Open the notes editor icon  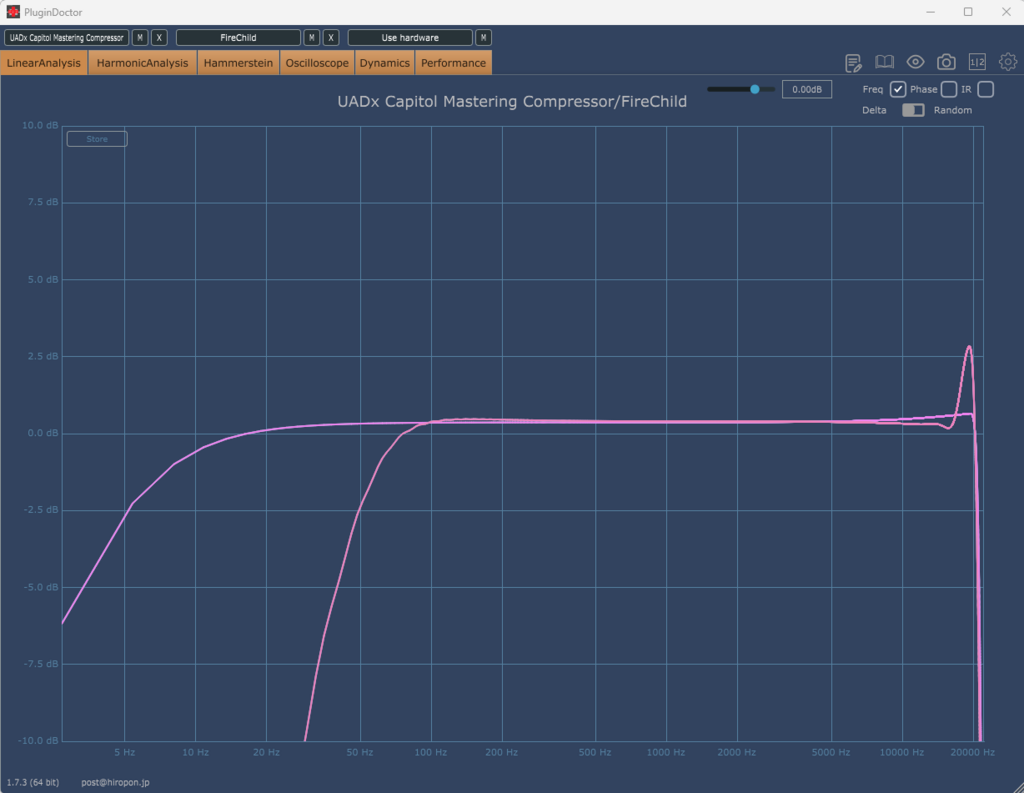[x=853, y=63]
